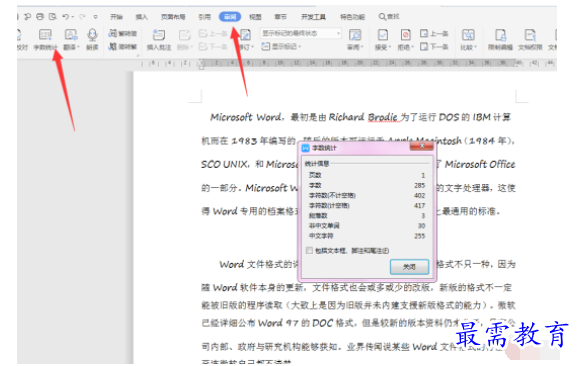This screenshot has height=366, width=577.
Task: Click the 中文字符 255 row
Action: [x=367, y=236]
